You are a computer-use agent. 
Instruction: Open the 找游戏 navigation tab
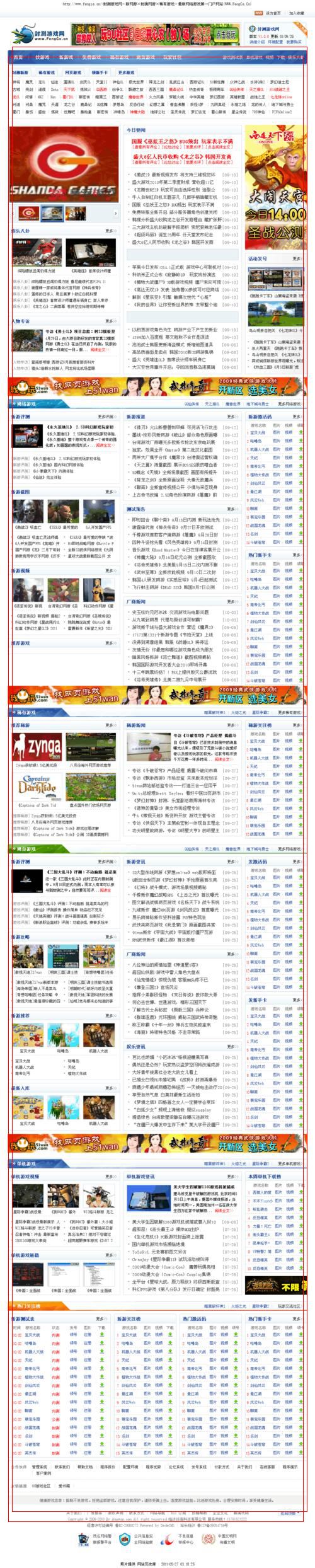(x=42, y=57)
